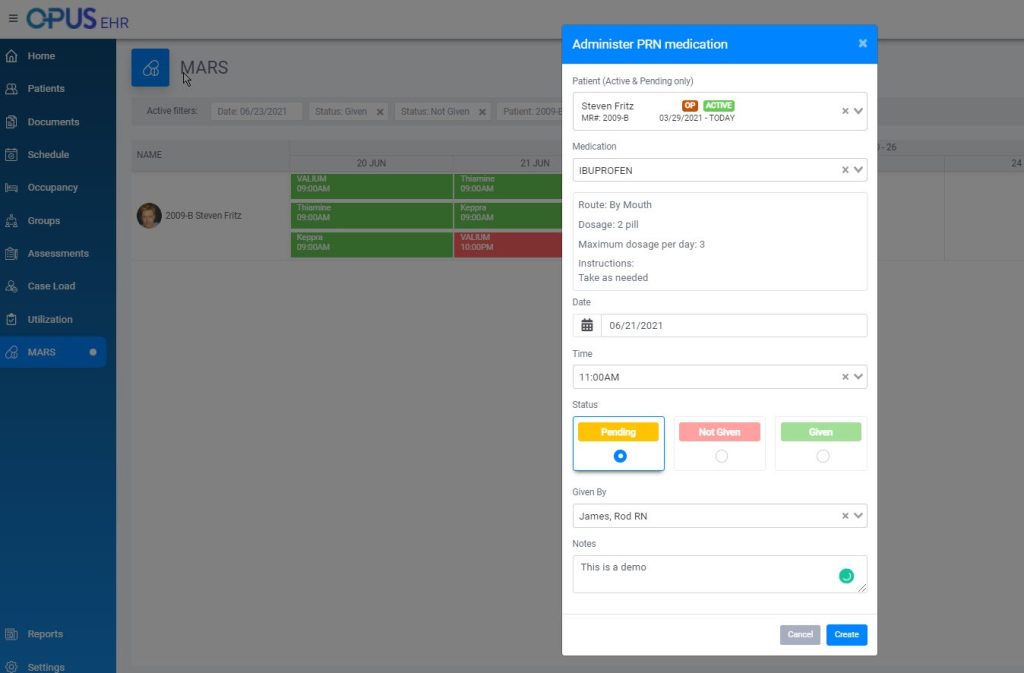Click the pink Not Given status label
The width and height of the screenshot is (1024, 673).
click(719, 432)
